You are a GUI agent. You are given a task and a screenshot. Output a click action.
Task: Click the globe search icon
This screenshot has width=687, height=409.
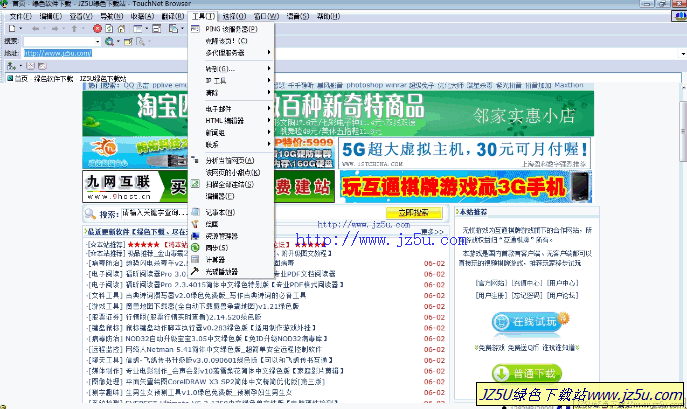point(109,41)
